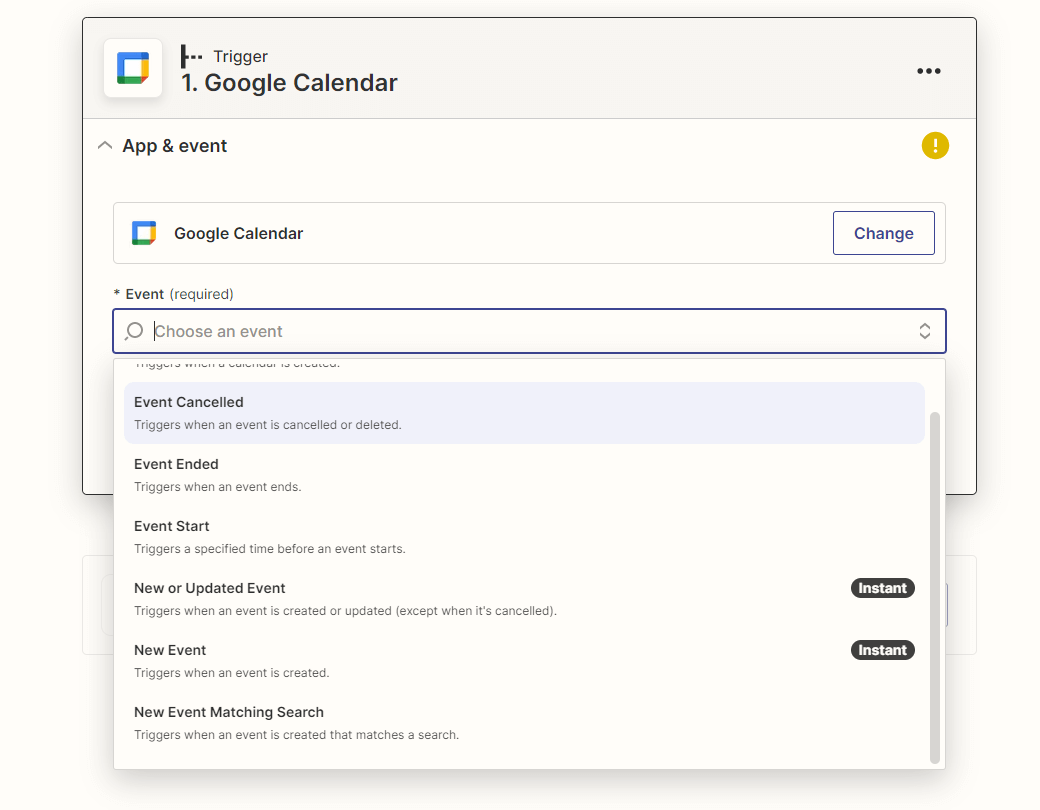Screen dimensions: 1040x810
Task: Click the 'Event (required)' field label
Action: tap(174, 294)
